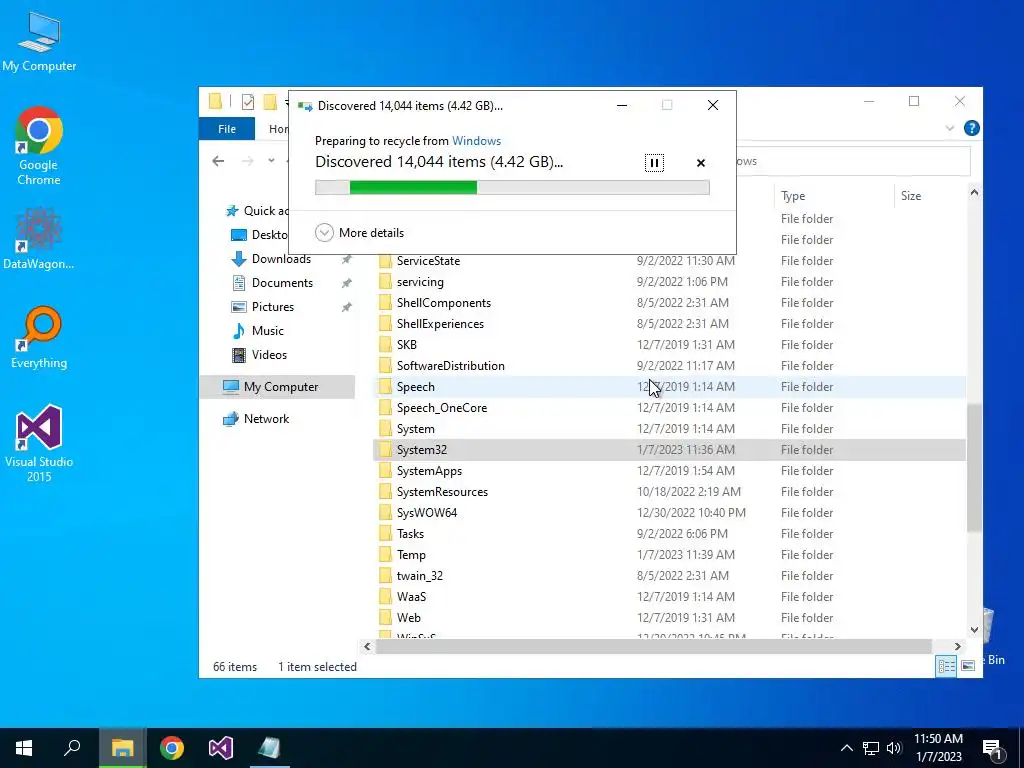Viewport: 1024px width, 768px height.
Task: Open the notification center
Action: point(993,748)
